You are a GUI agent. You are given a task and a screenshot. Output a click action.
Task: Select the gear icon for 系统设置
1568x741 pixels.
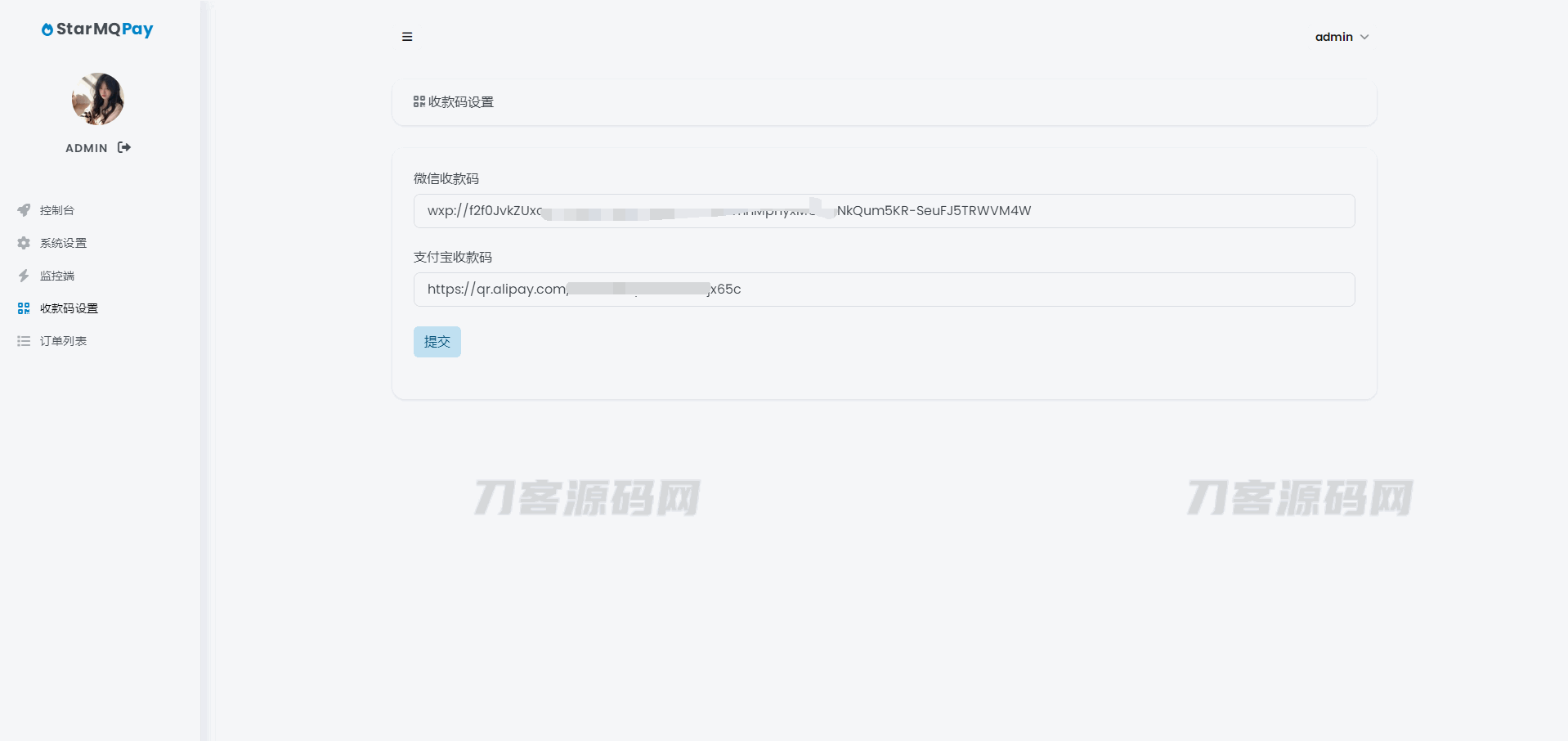[x=24, y=243]
